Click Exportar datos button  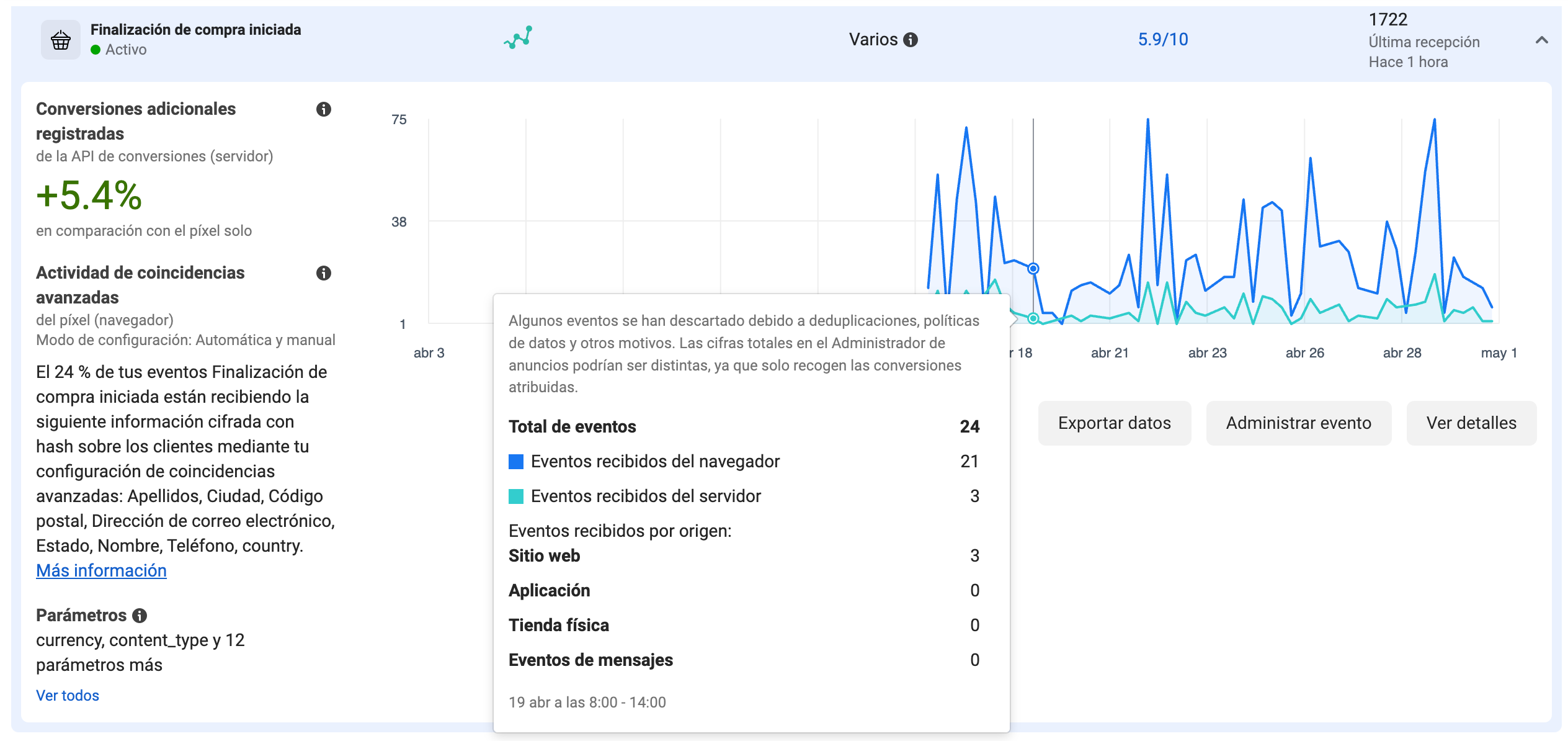pyautogui.click(x=1114, y=423)
